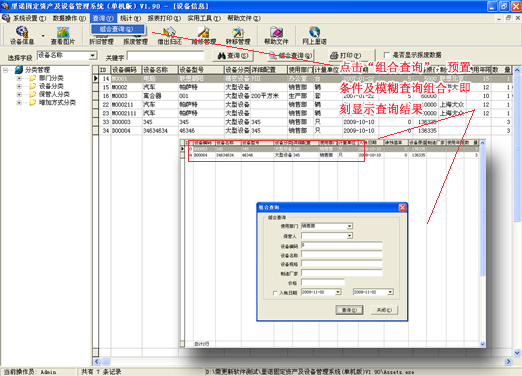Click the 组合查询(Q) button in search bar
This screenshot has width=522, height=376.
[291, 55]
